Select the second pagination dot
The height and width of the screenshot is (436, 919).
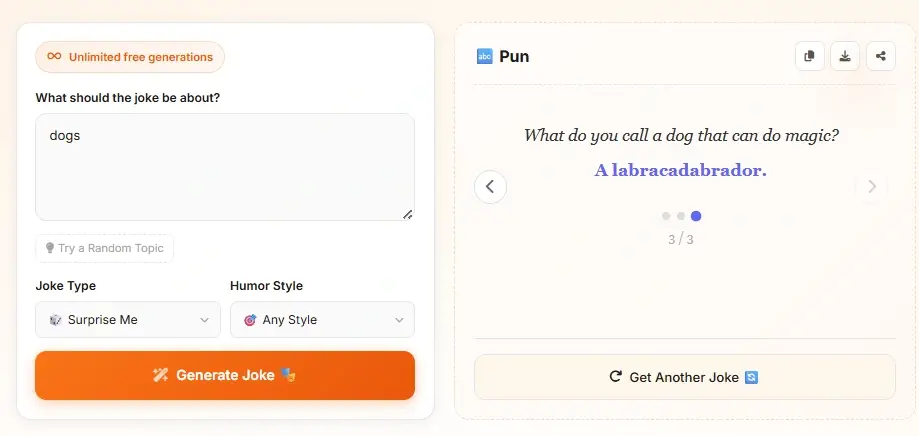[x=681, y=216]
